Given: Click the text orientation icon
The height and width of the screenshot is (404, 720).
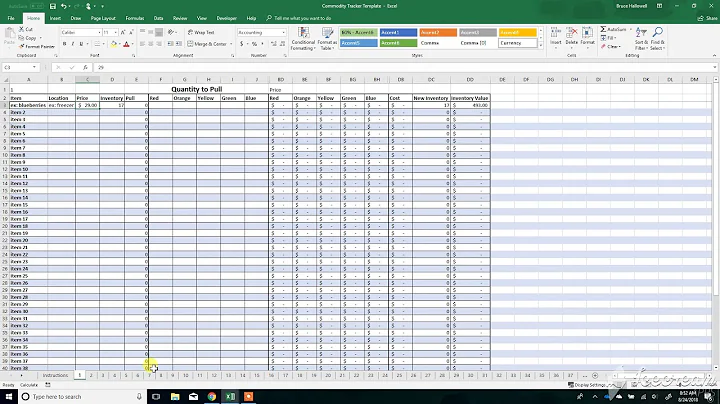Looking at the screenshot, I should point(171,32).
